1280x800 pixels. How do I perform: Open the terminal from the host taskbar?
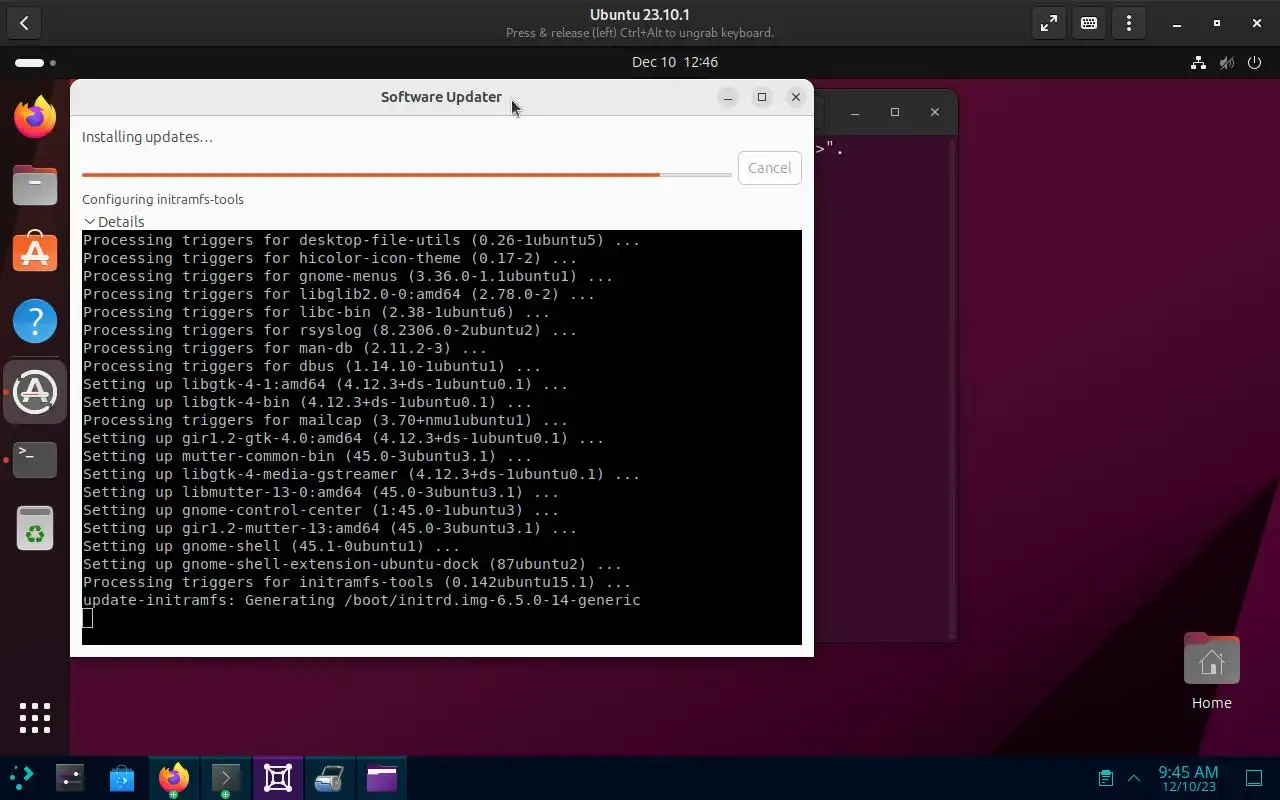coord(225,778)
